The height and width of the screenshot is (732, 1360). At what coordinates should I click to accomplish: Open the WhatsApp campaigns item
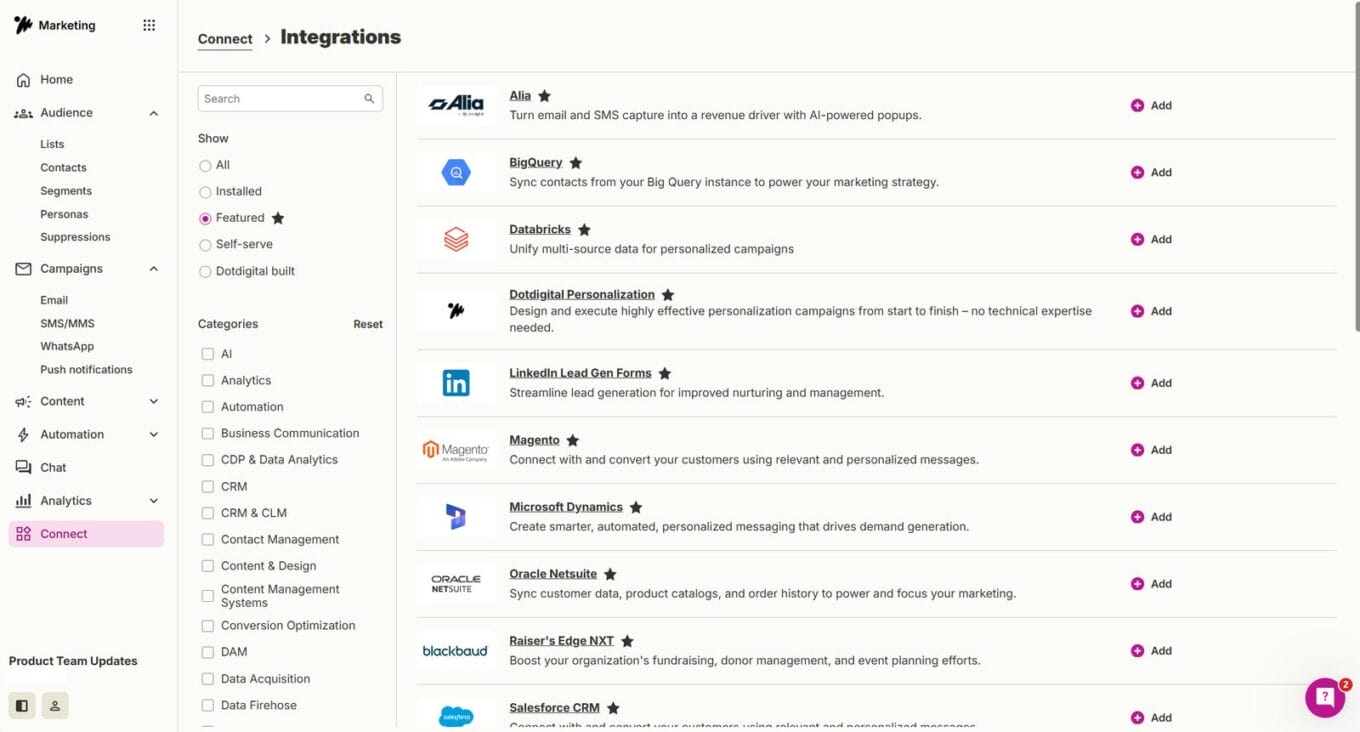(x=67, y=347)
